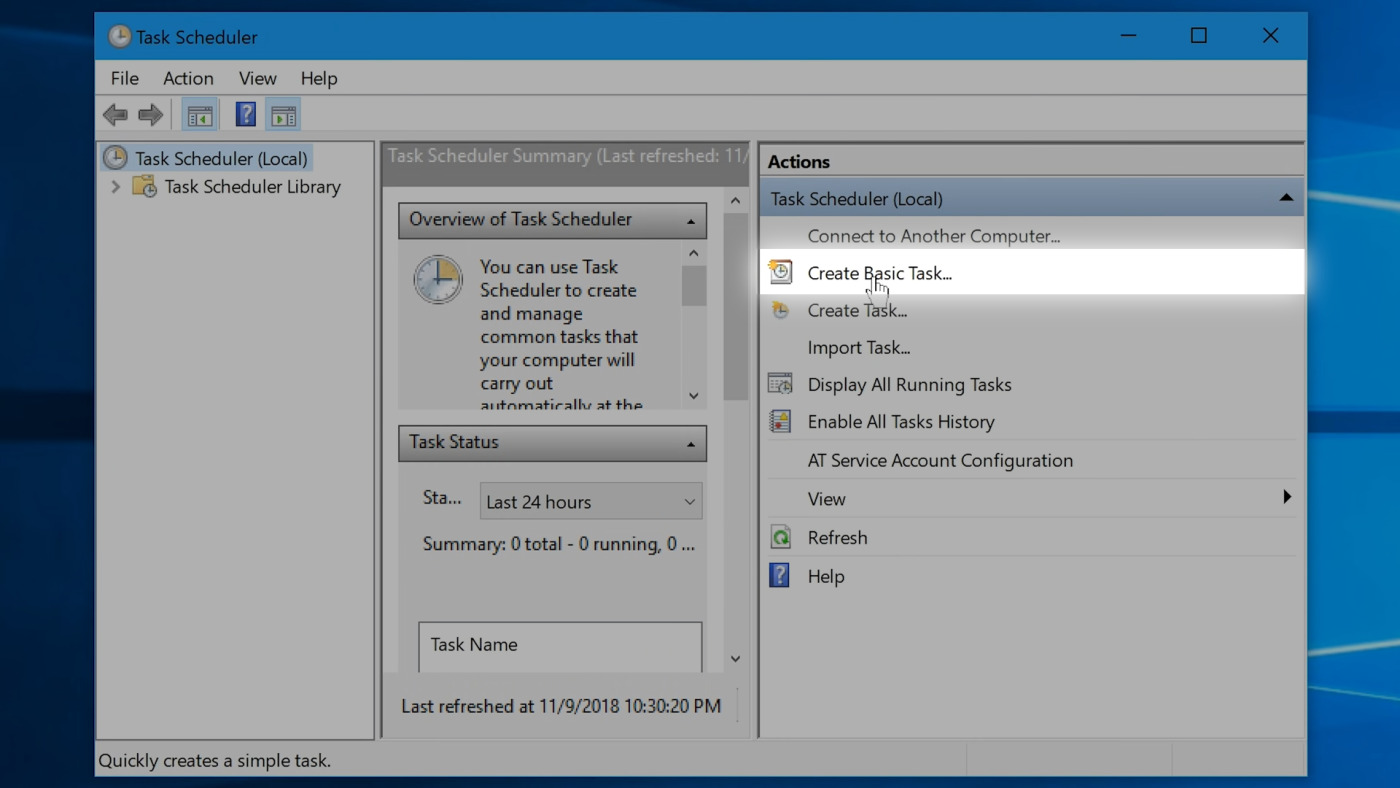Maximize the Task Scheduler window
This screenshot has width=1400, height=788.
pyautogui.click(x=1199, y=36)
